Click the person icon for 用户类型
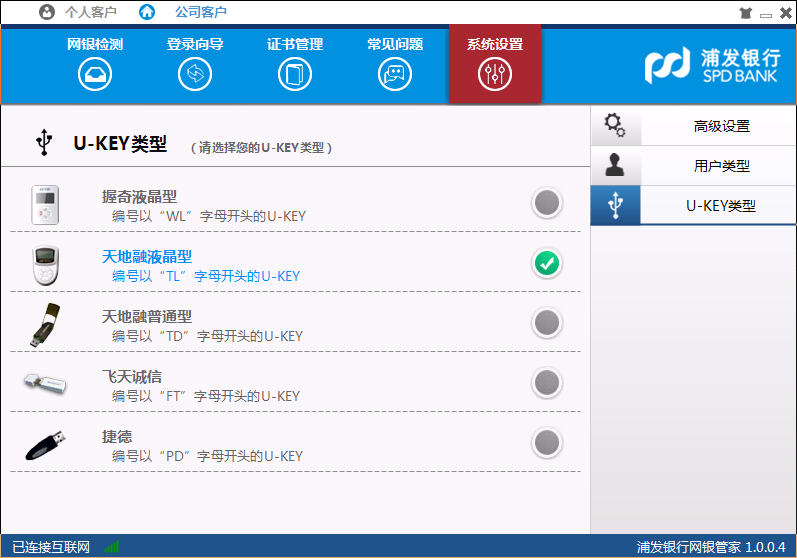Viewport: 797px width, 558px height. [x=615, y=166]
